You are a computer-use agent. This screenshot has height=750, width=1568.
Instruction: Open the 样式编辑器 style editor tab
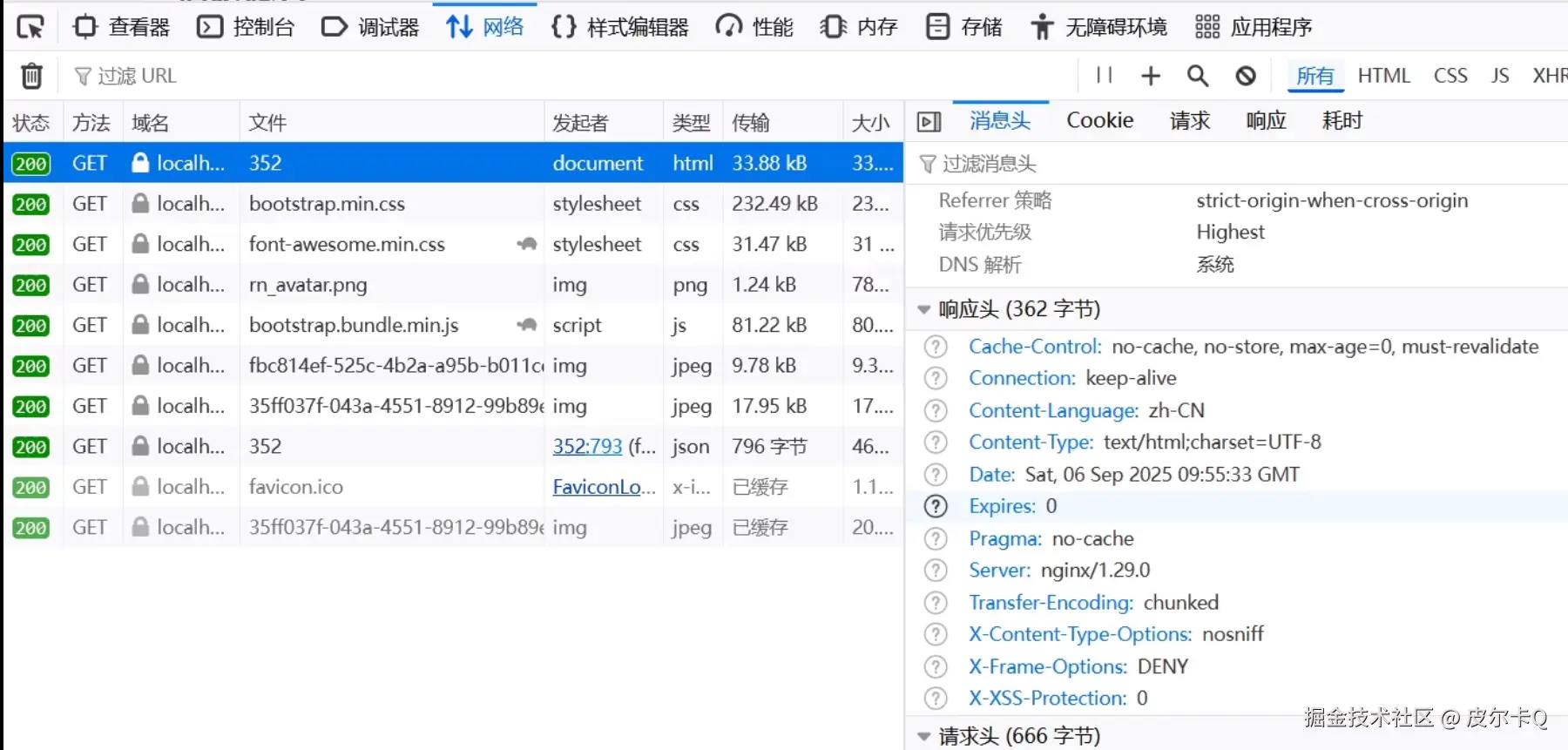[x=619, y=27]
